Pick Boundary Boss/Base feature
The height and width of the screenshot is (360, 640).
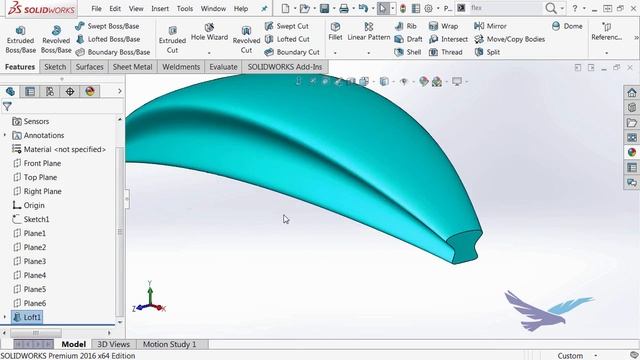point(113,52)
